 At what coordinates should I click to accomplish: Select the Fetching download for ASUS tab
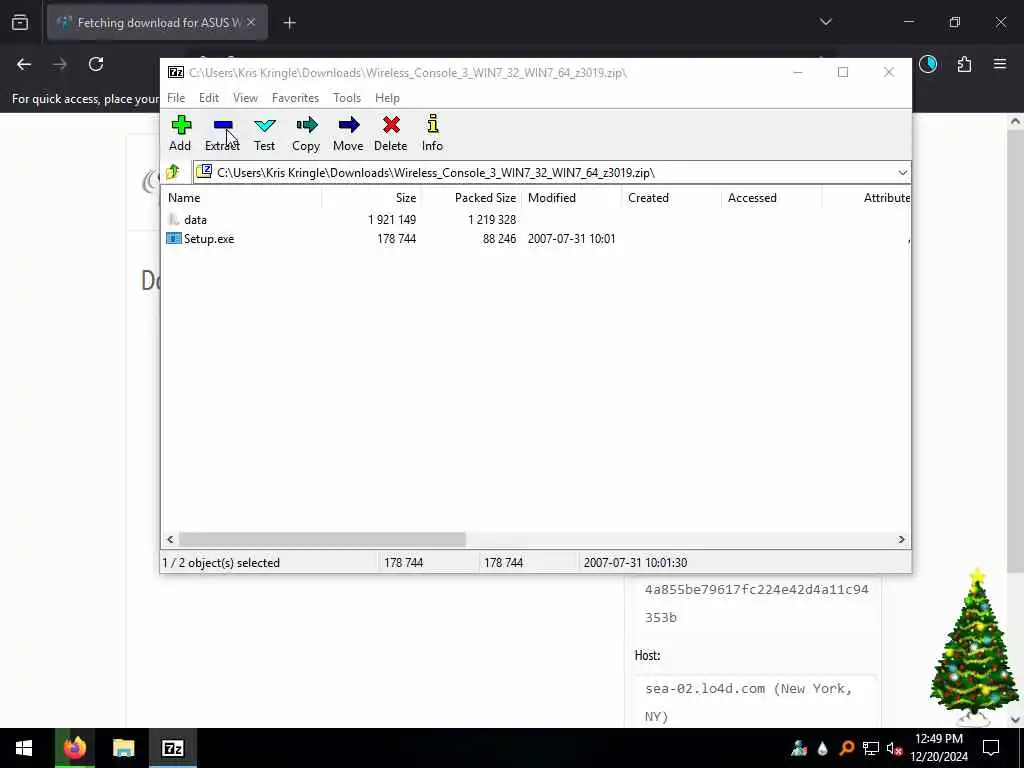[157, 23]
